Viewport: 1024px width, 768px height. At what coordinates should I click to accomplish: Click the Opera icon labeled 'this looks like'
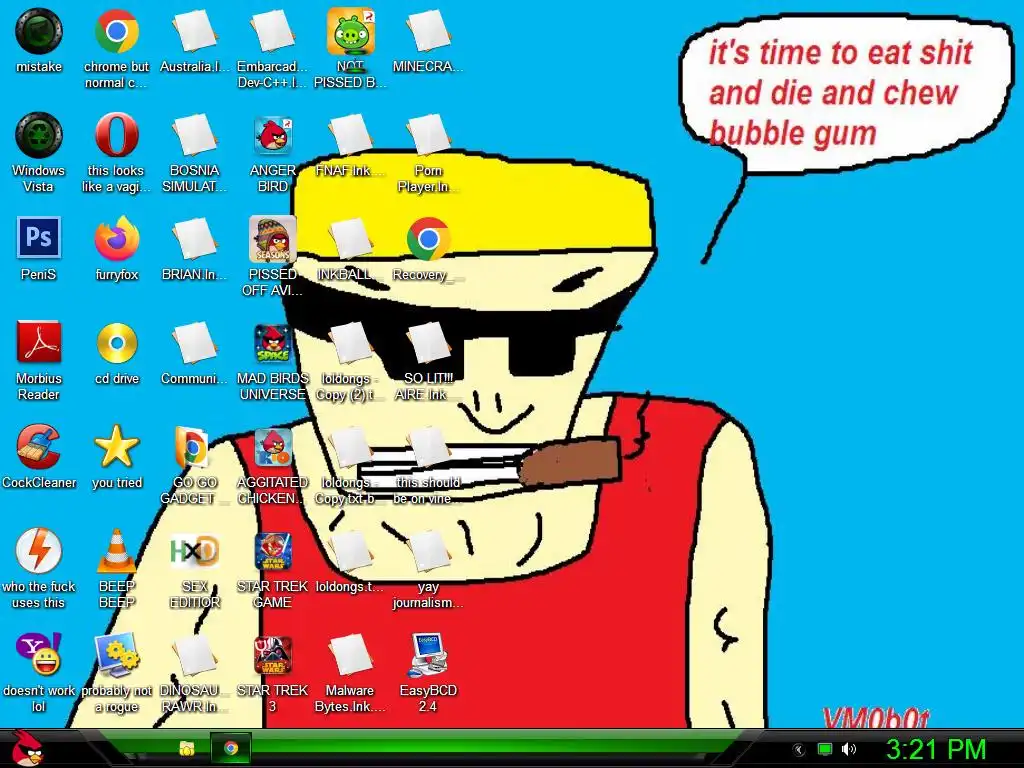(116, 135)
